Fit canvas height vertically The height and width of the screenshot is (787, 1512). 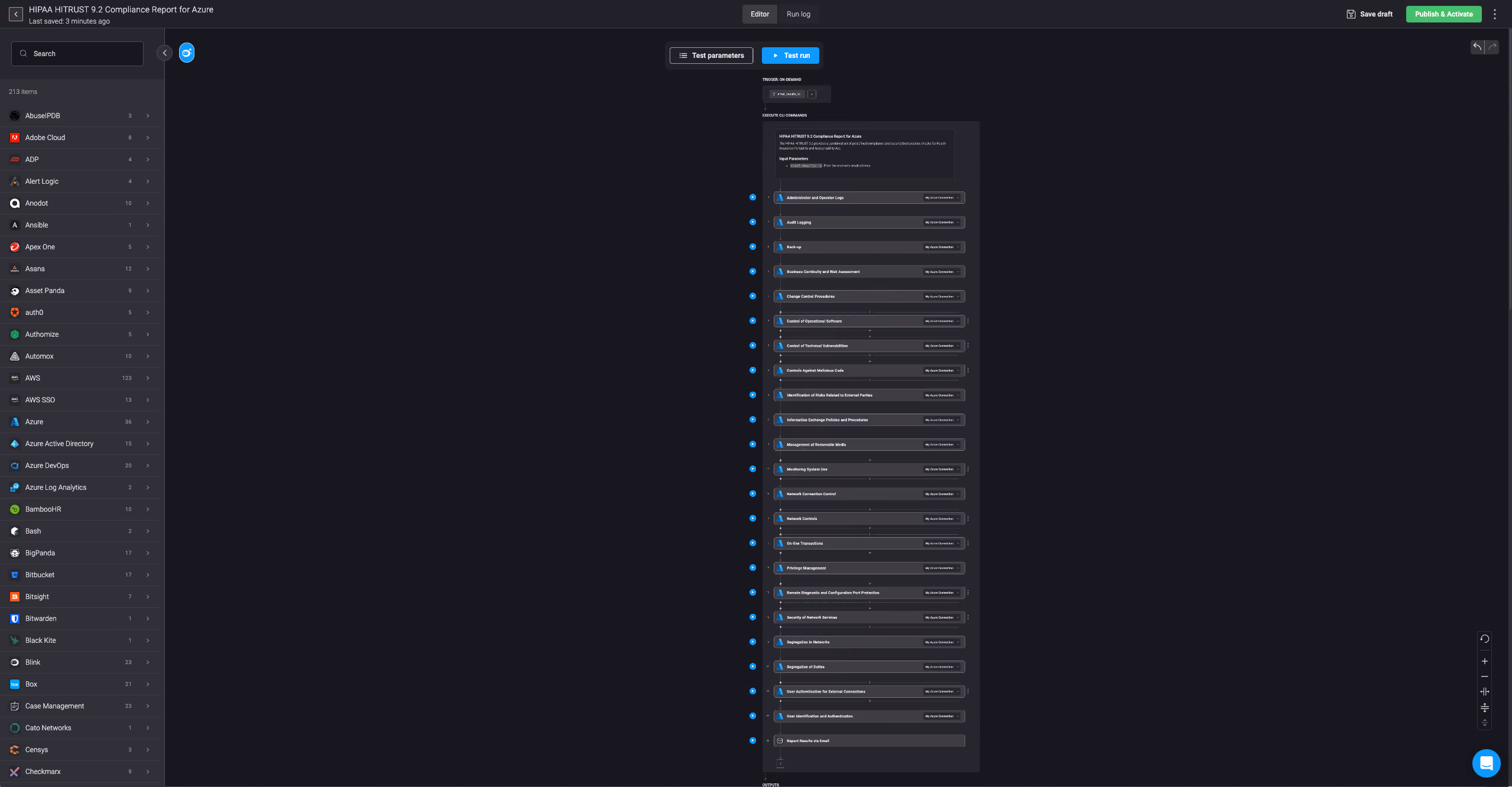point(1484,707)
